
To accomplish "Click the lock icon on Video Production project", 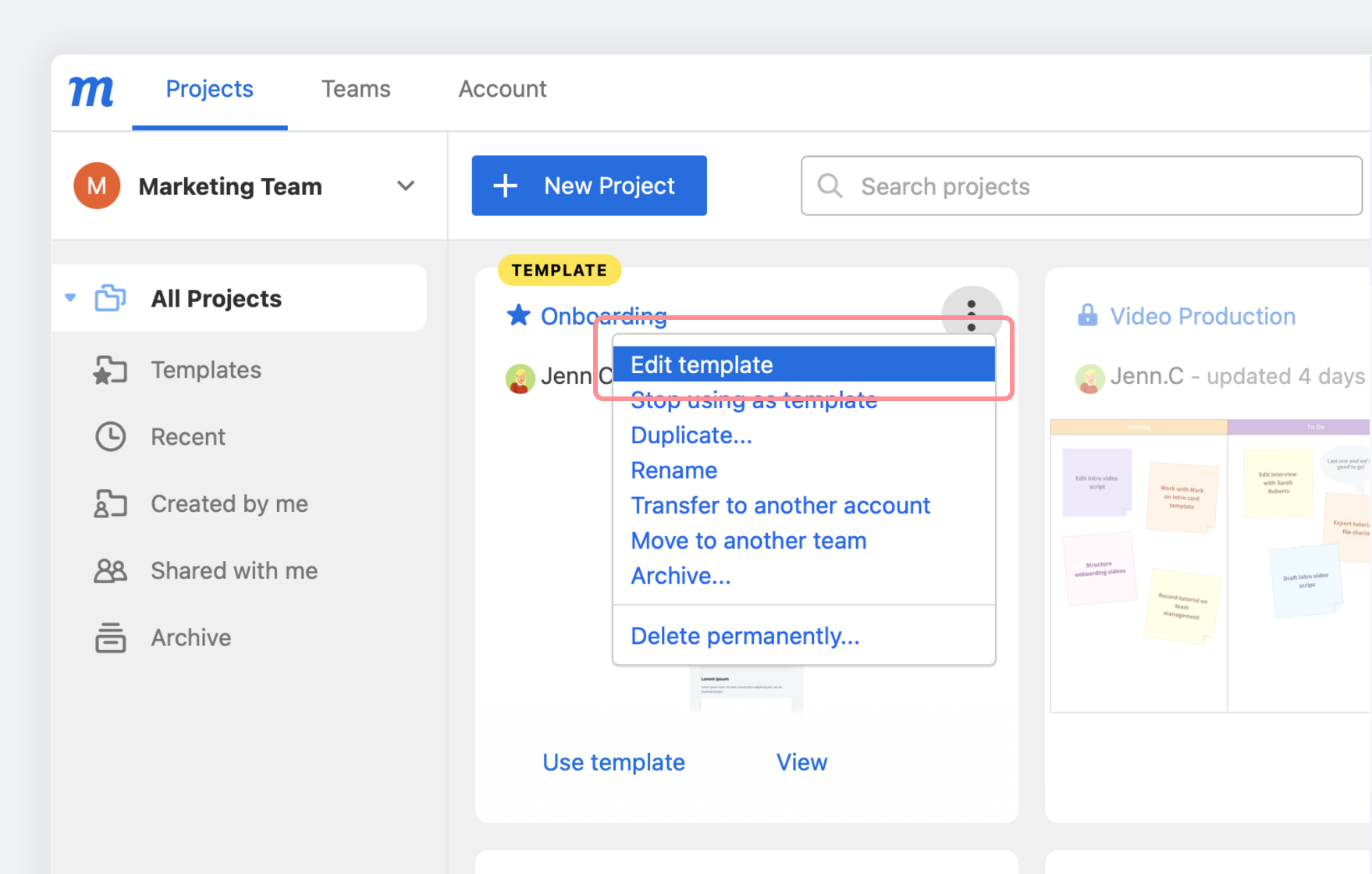I will point(1087,315).
